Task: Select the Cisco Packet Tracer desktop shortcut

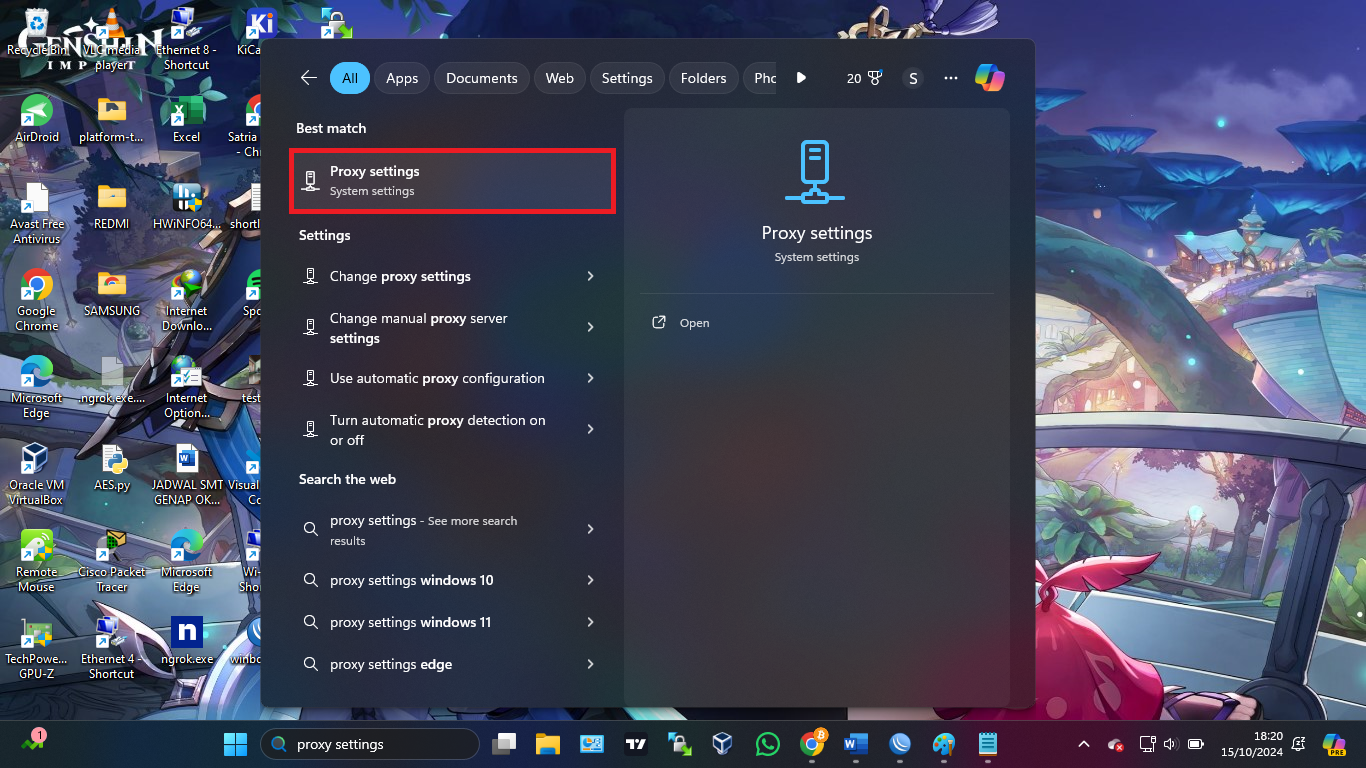Action: (x=112, y=561)
